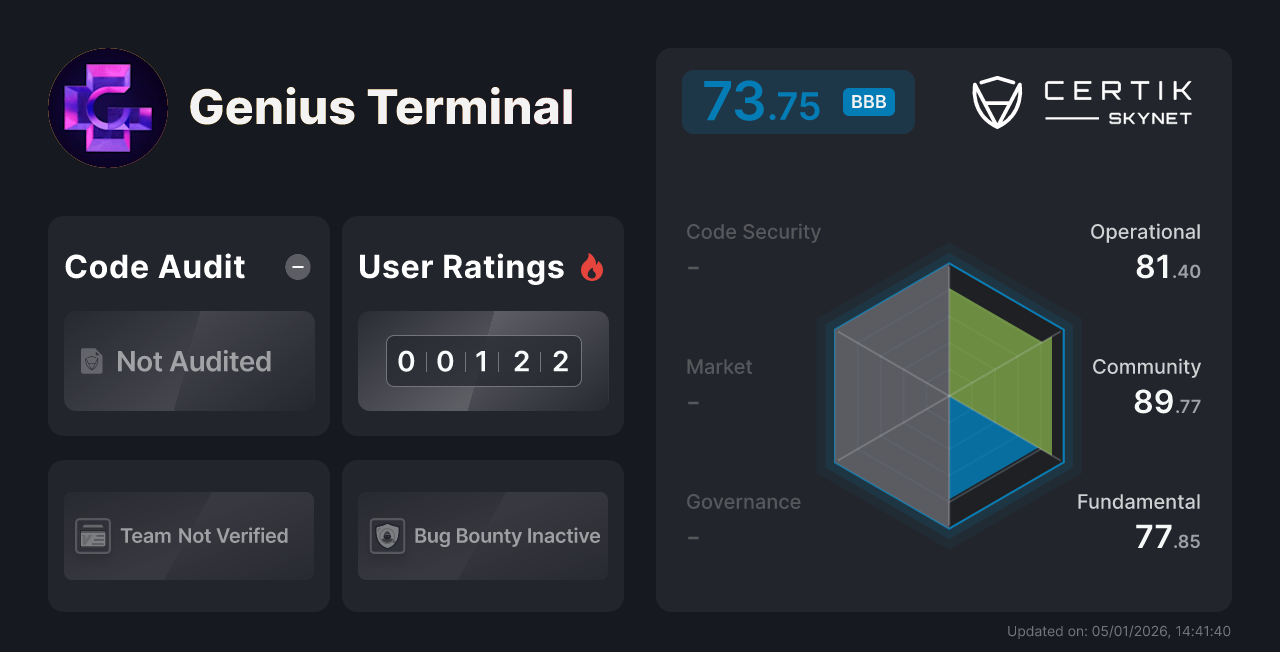Toggle the Bug Bounty Inactive status
The height and width of the screenshot is (652, 1280).
482,536
